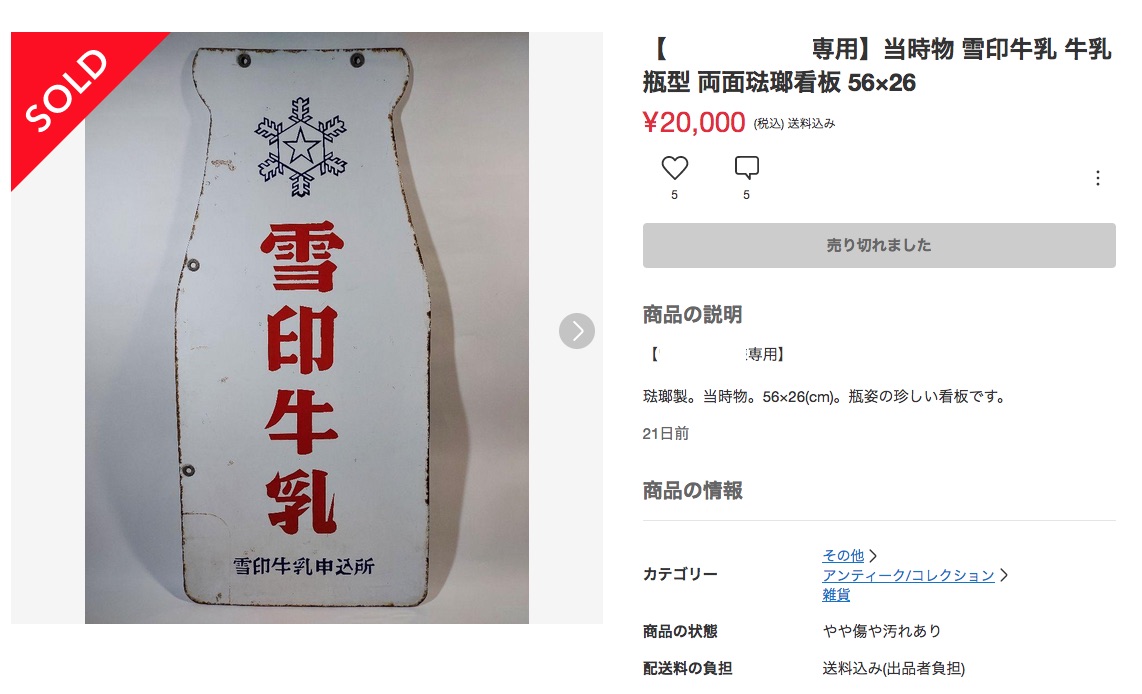Click the product title heading text
1142x694 pixels.
(877, 66)
